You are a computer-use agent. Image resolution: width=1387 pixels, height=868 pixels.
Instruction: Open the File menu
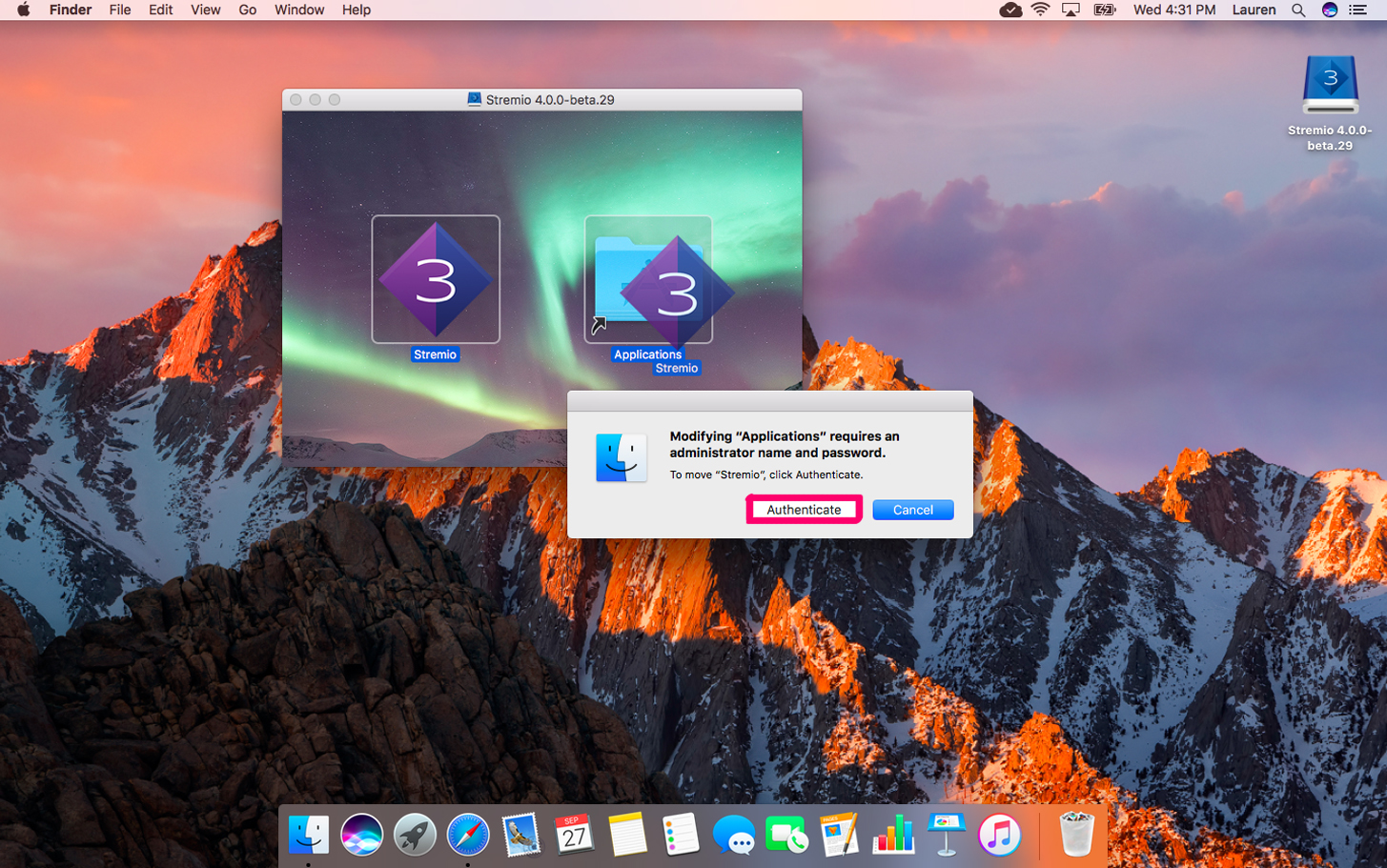point(120,10)
